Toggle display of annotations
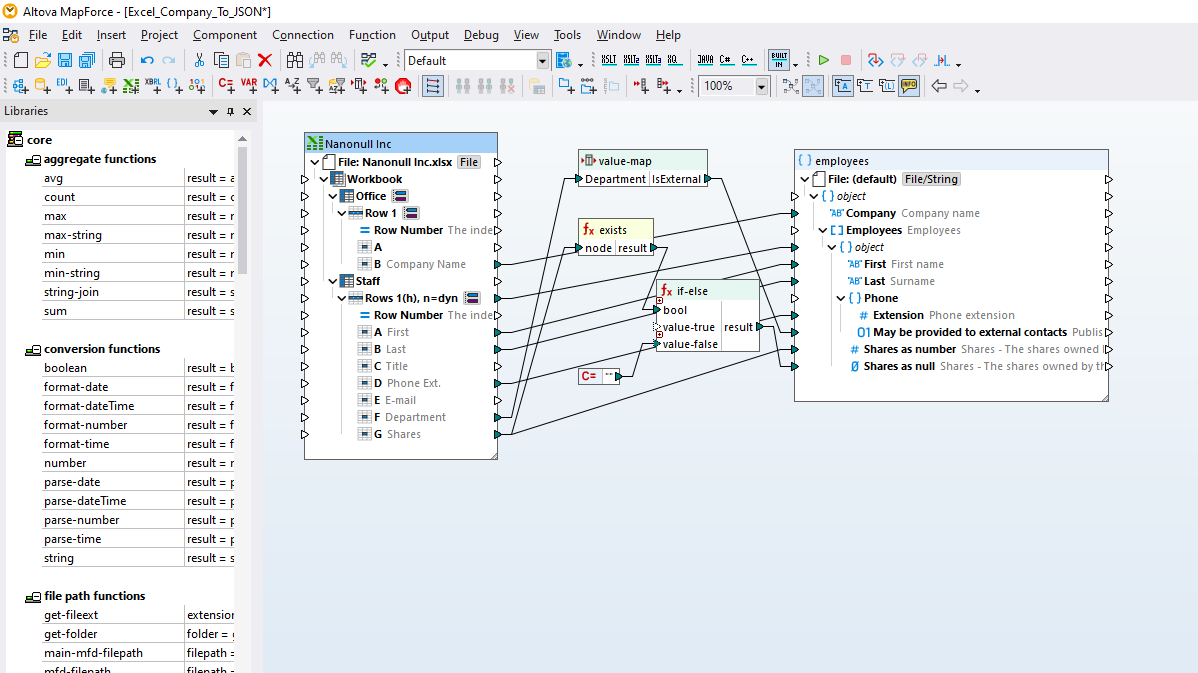This screenshot has height=673, width=1198. coord(841,85)
